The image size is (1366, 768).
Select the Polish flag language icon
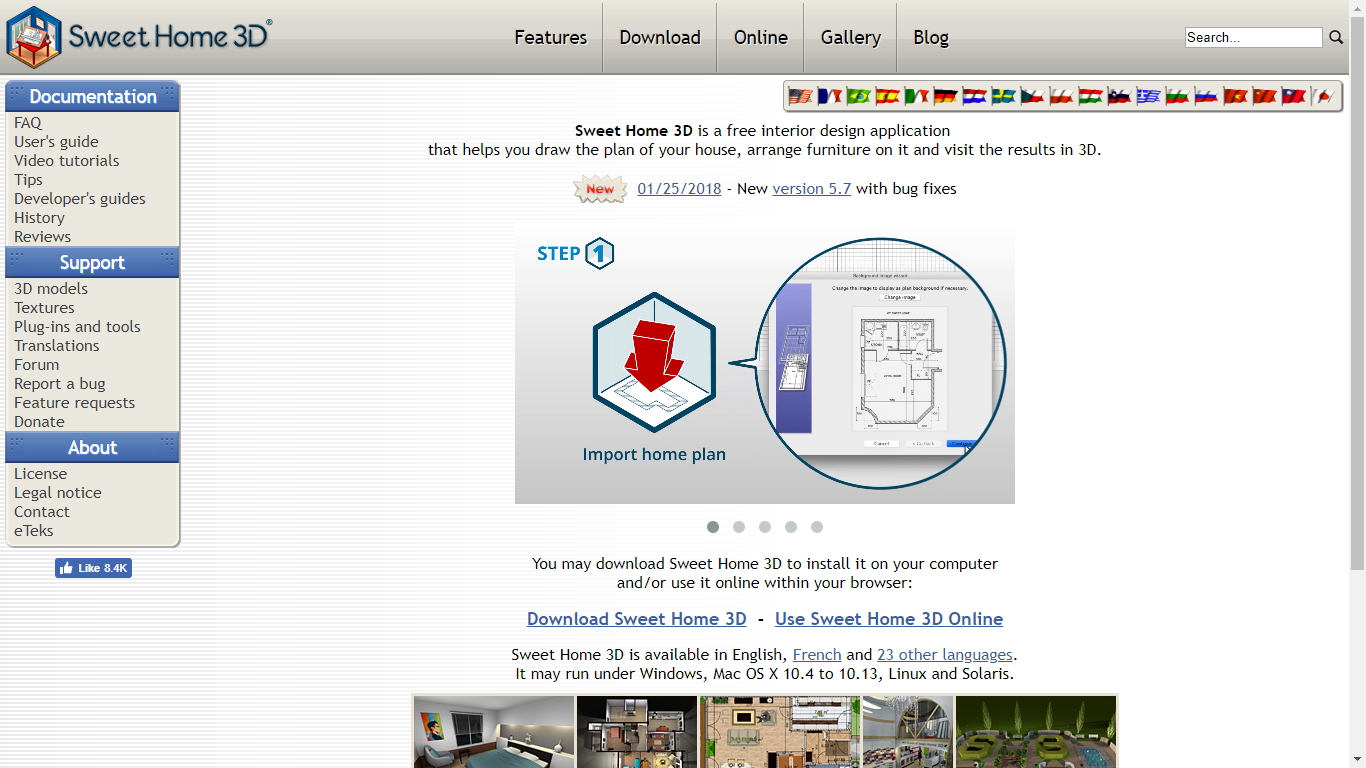pos(1061,97)
